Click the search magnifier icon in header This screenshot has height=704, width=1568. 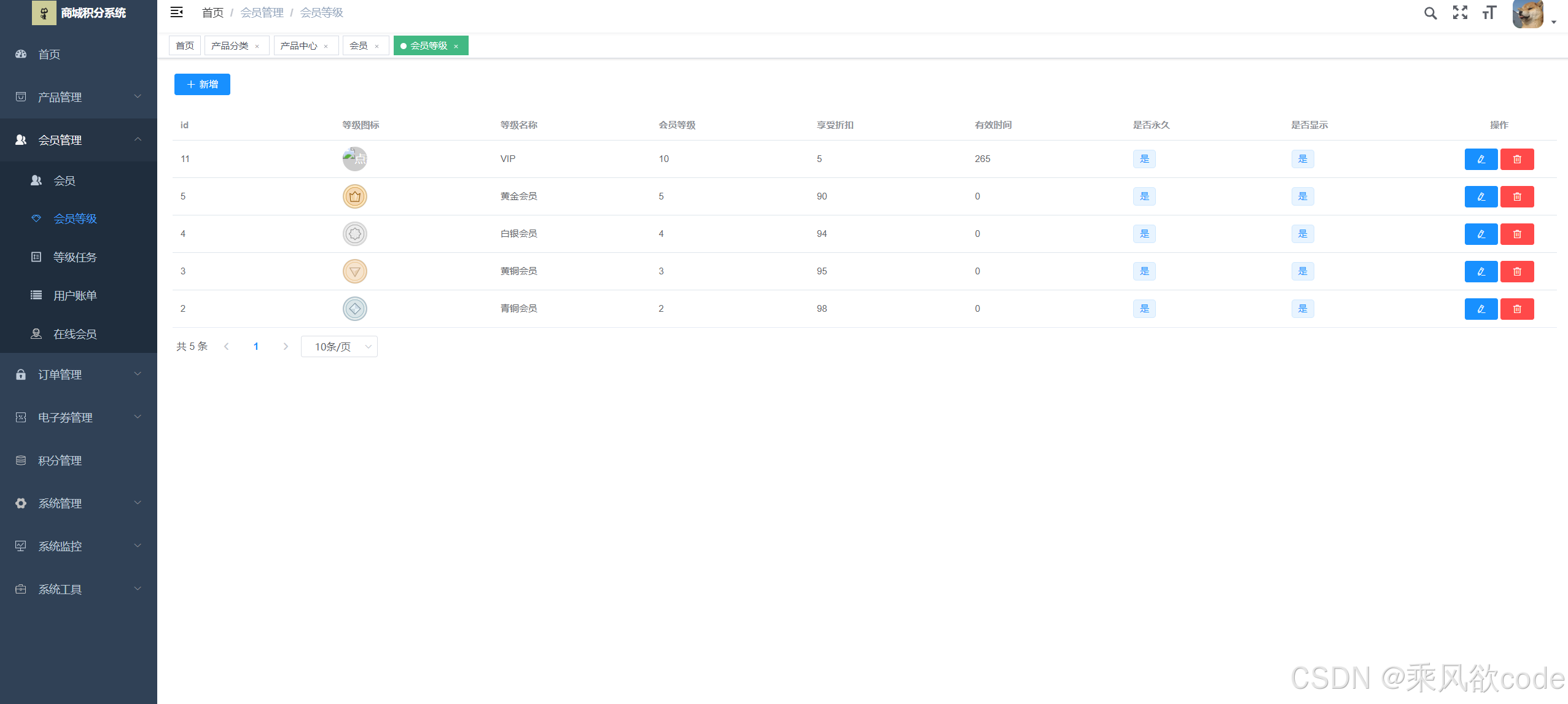(x=1430, y=13)
